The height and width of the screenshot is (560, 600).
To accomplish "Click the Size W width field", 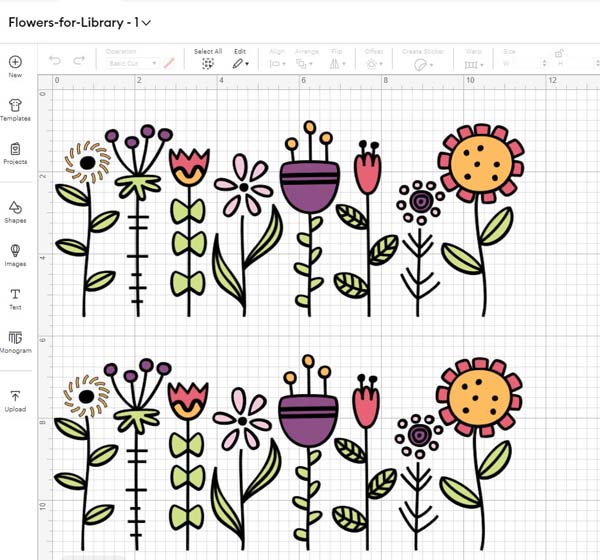I will [520, 64].
